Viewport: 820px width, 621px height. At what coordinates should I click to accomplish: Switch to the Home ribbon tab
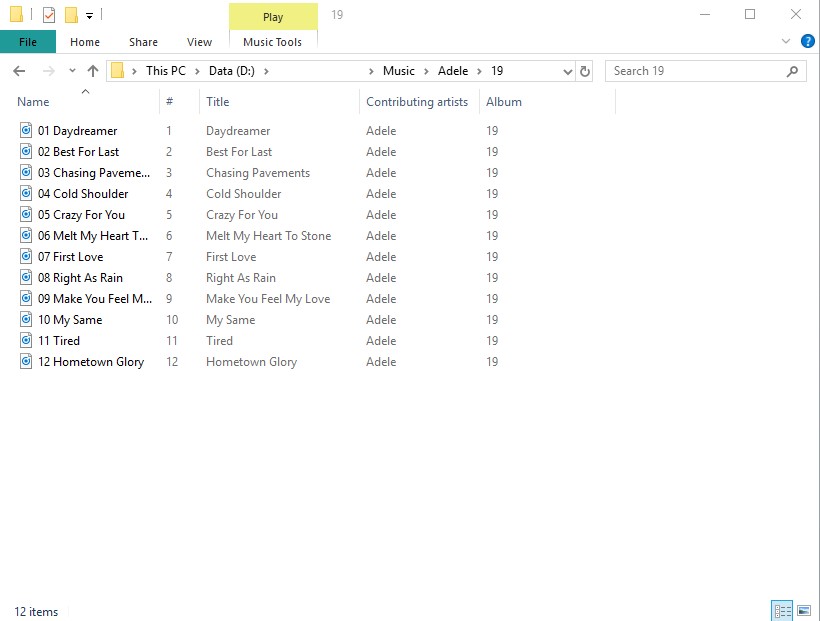(x=85, y=42)
